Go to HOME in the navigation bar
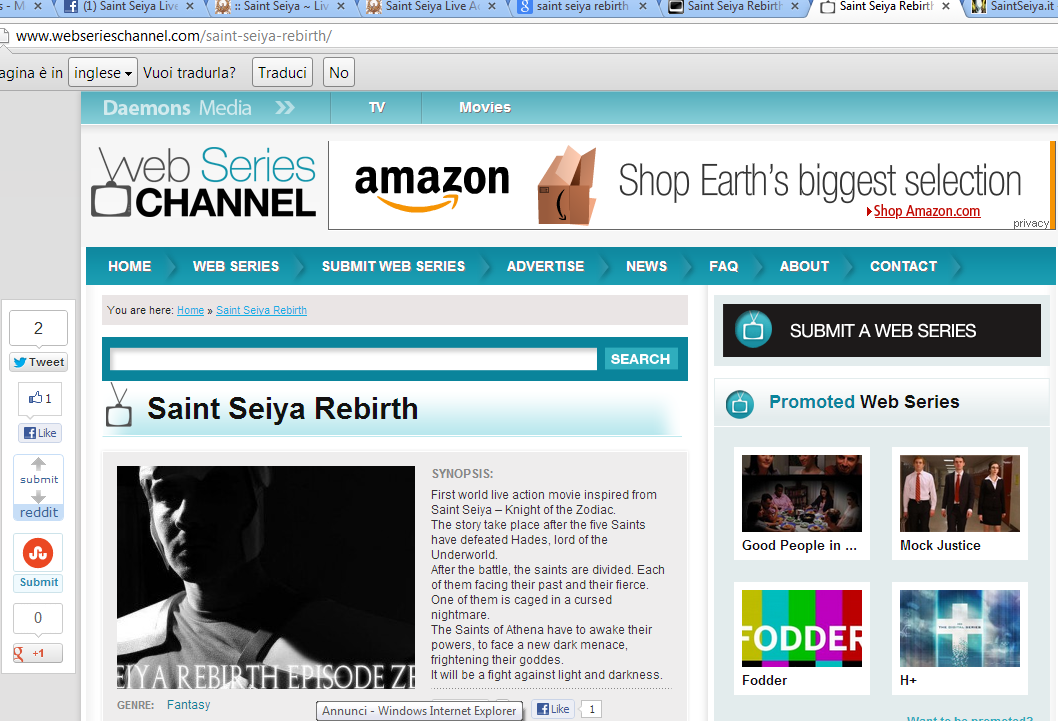Image resolution: width=1058 pixels, height=721 pixels. (x=130, y=266)
